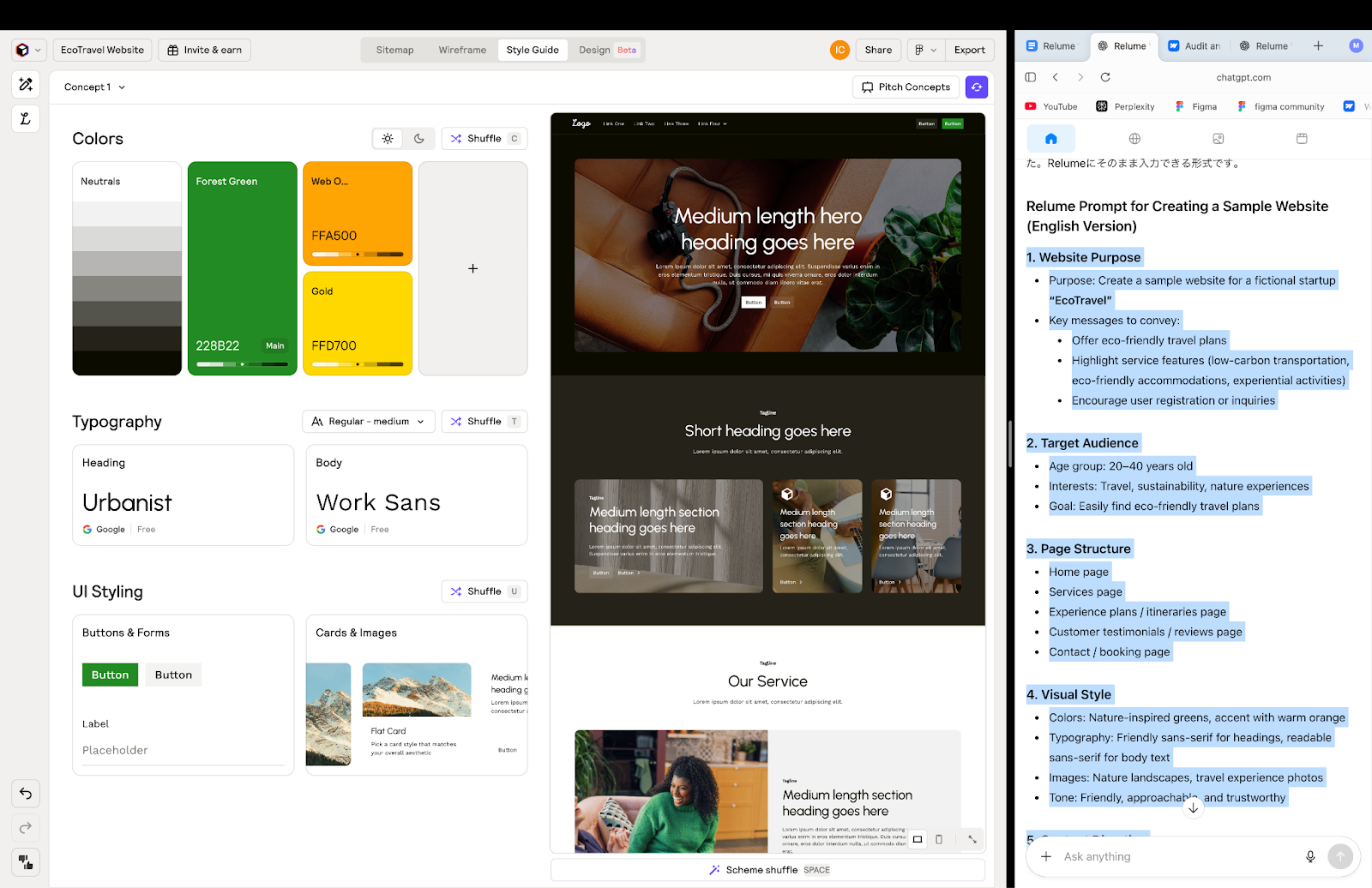Go back in the browser window
The height and width of the screenshot is (888, 1372).
(1056, 77)
